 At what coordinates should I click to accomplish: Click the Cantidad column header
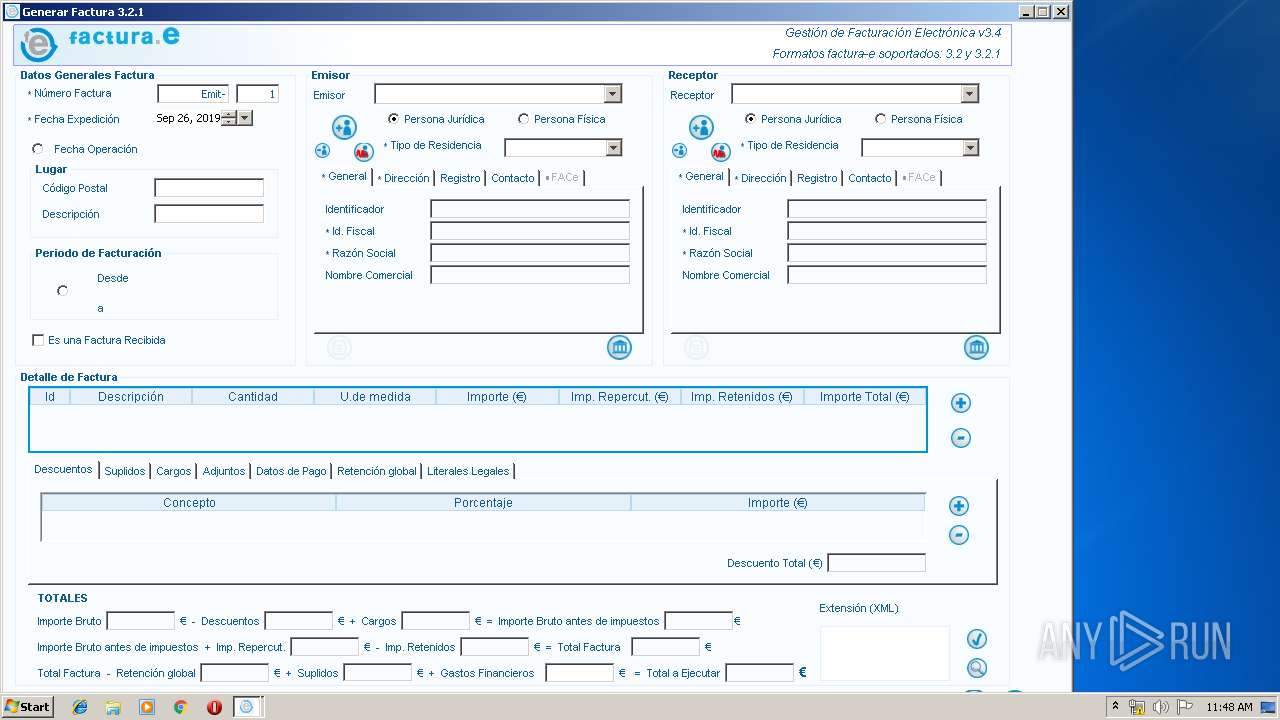tap(253, 397)
